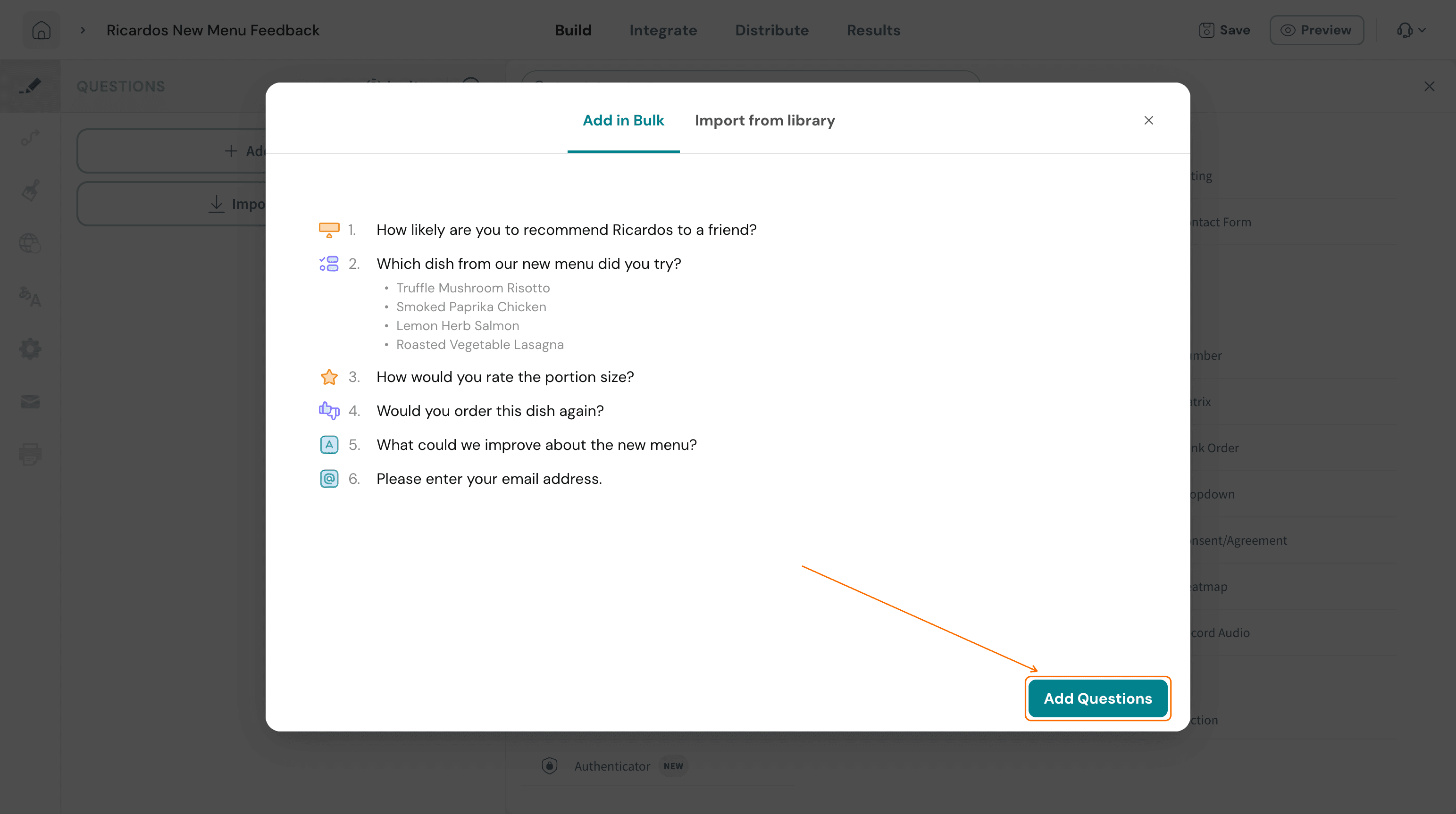The width and height of the screenshot is (1456, 814).
Task: Click the globe sidebar icon
Action: [x=30, y=243]
